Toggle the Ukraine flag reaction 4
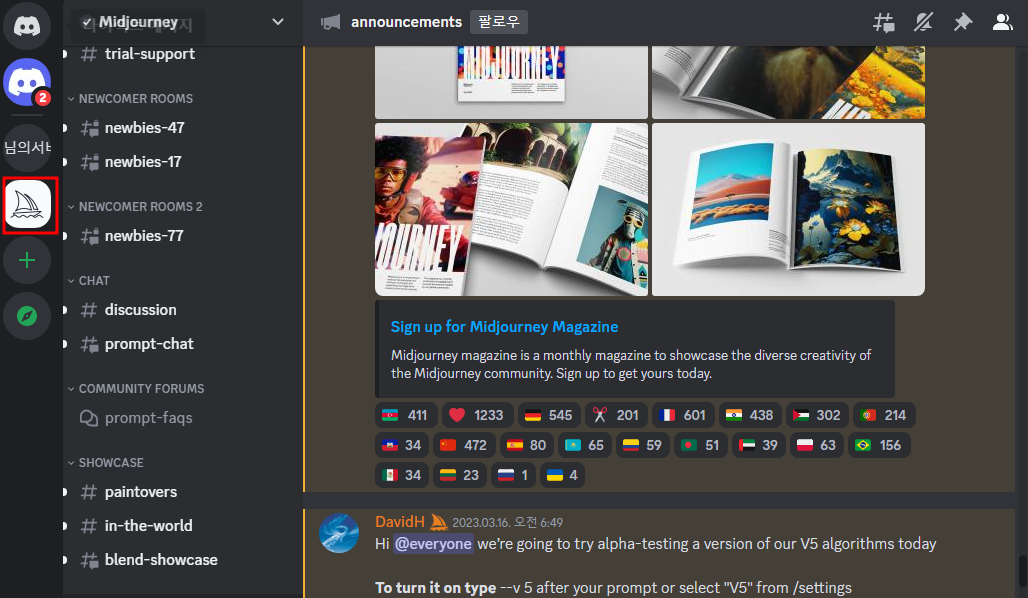1028x598 pixels. 563,475
